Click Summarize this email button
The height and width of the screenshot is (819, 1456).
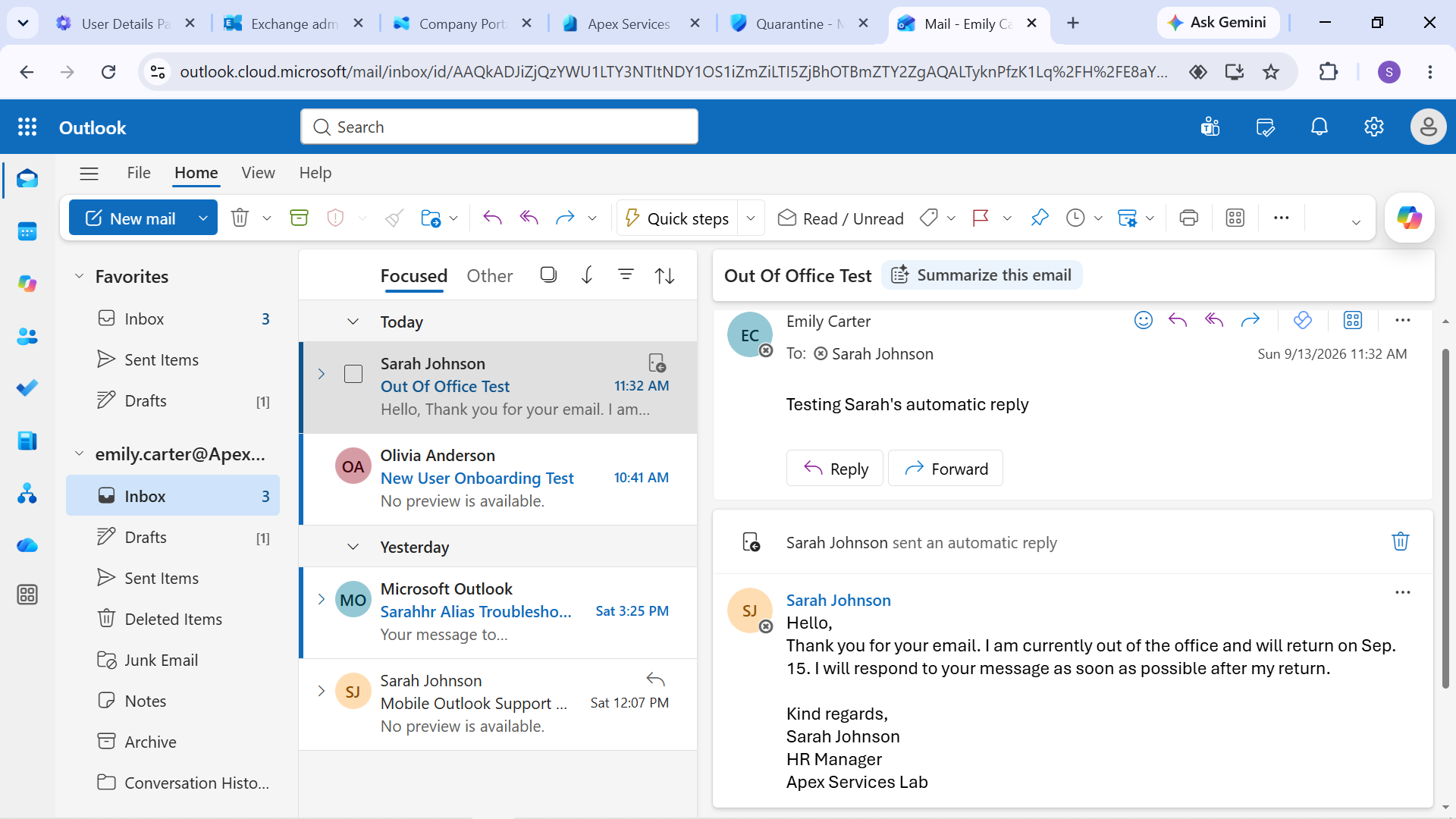coord(982,275)
